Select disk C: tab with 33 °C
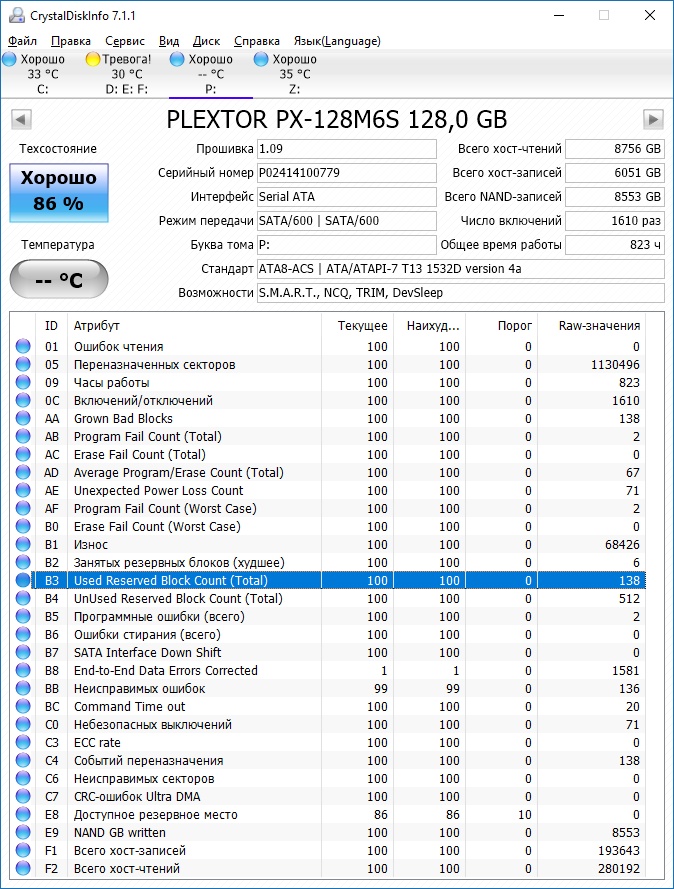674x889 pixels. (43, 74)
